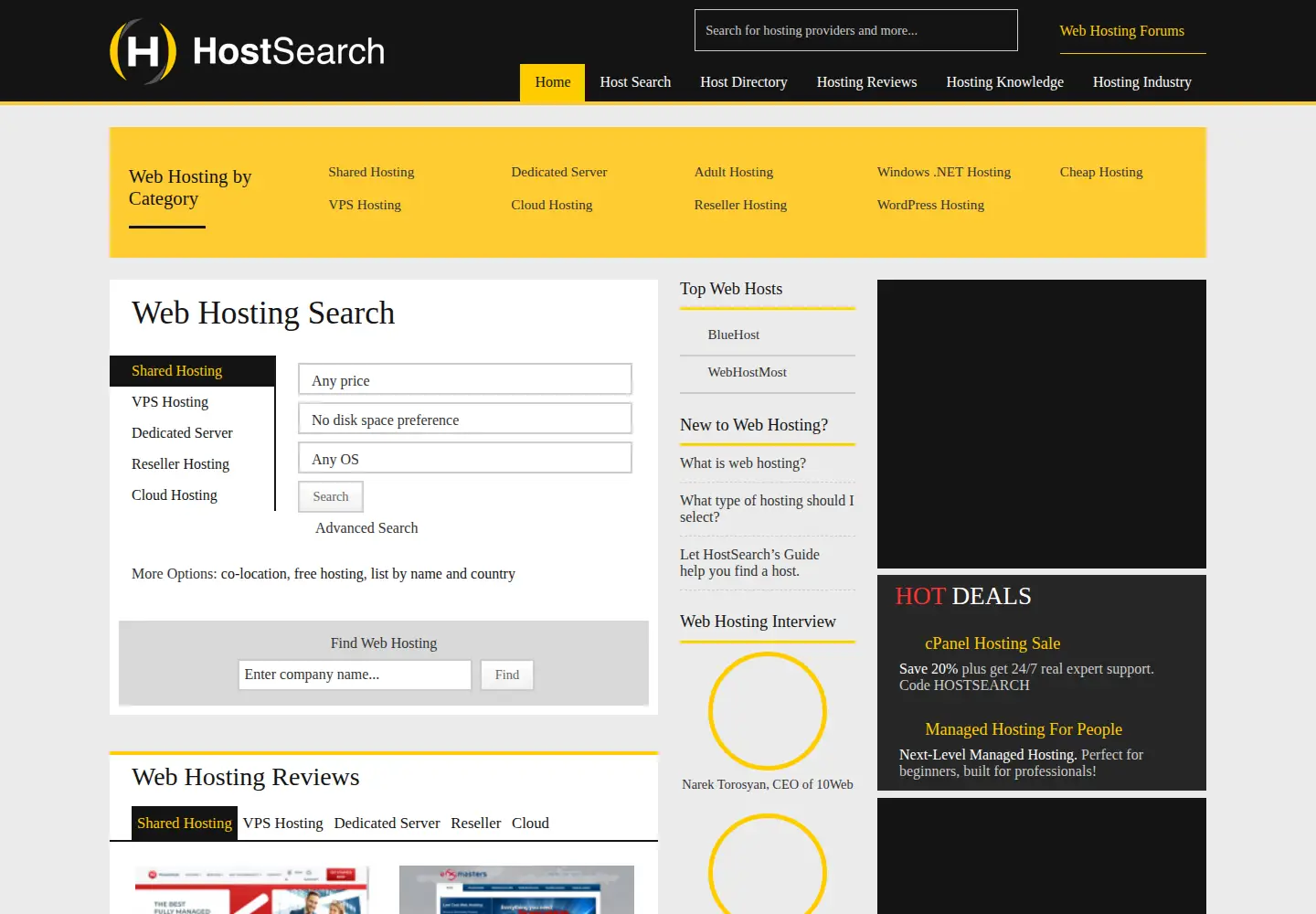Open Windows .NET Hosting category
Viewport: 1316px width, 914px height.
coord(944,172)
